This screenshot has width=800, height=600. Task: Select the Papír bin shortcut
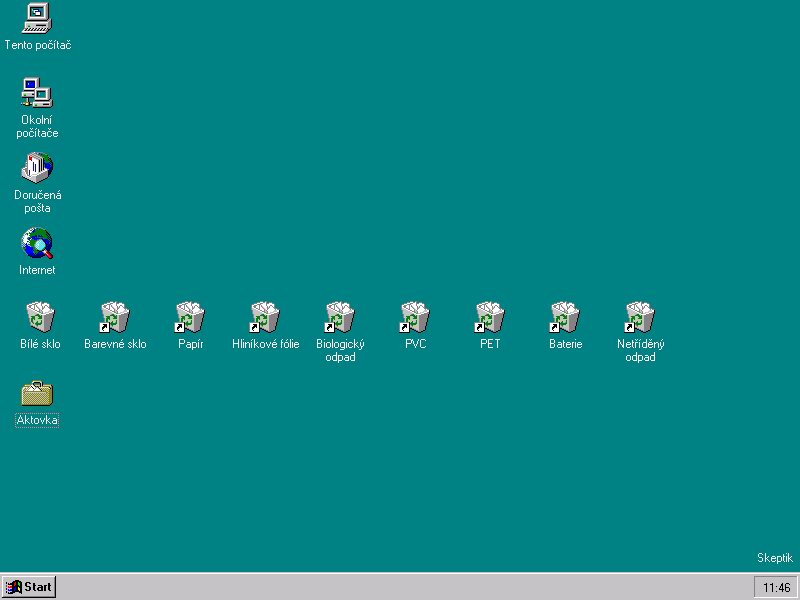(190, 317)
